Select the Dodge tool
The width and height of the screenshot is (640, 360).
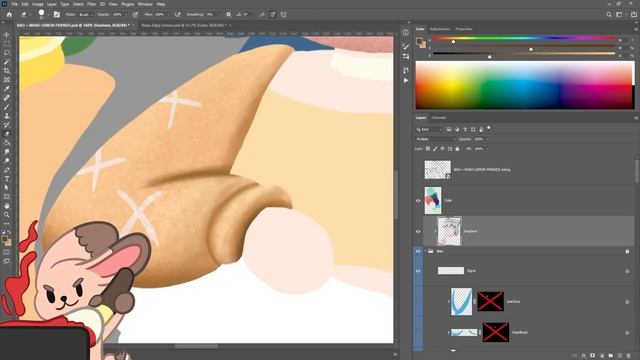pyautogui.click(x=7, y=161)
